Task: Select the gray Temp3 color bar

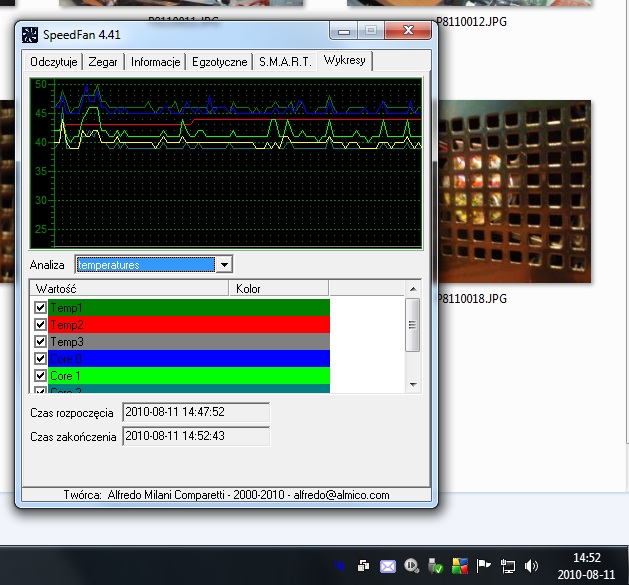Action: [x=189, y=341]
